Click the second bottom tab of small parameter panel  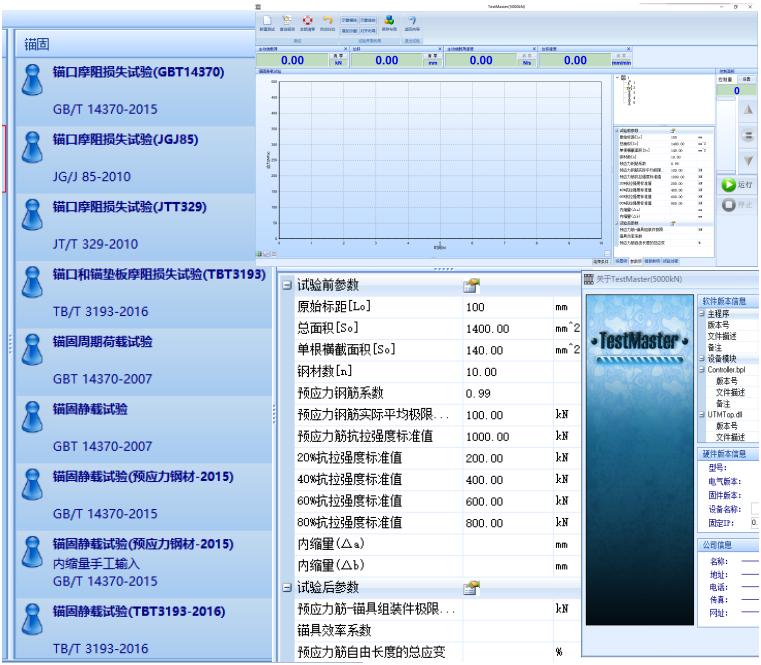coord(635,261)
